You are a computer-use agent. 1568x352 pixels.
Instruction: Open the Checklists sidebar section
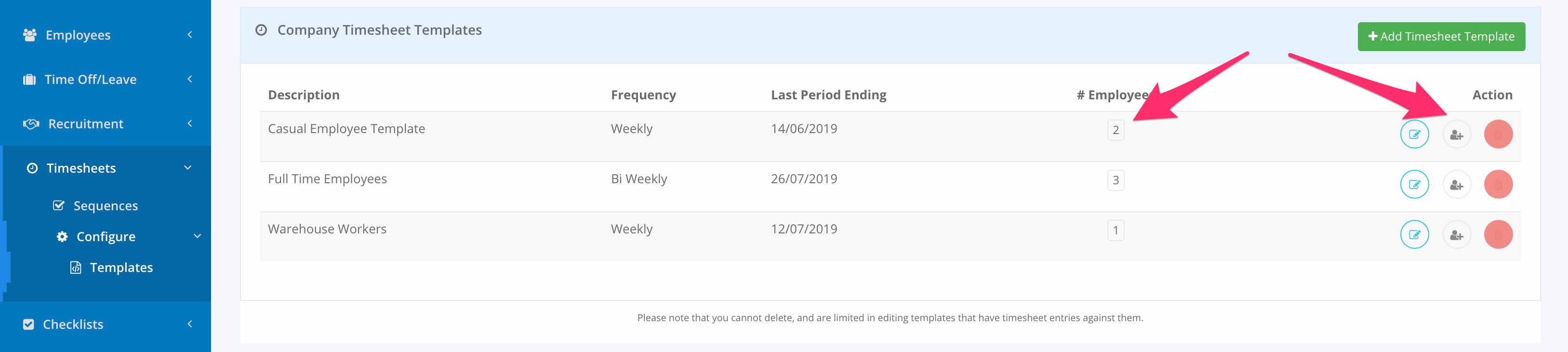(x=106, y=325)
